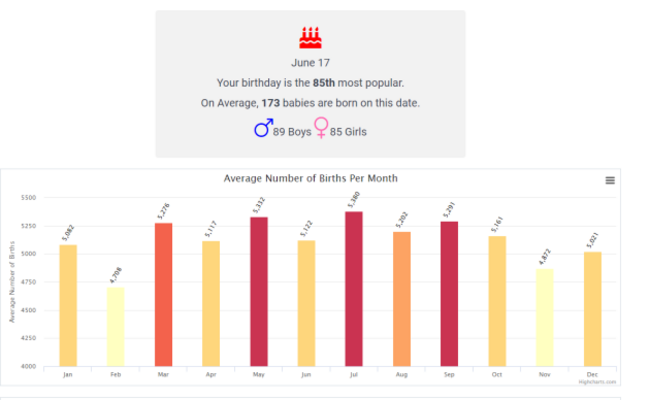Select the April births bar
The height and width of the screenshot is (400, 650).
(211, 303)
